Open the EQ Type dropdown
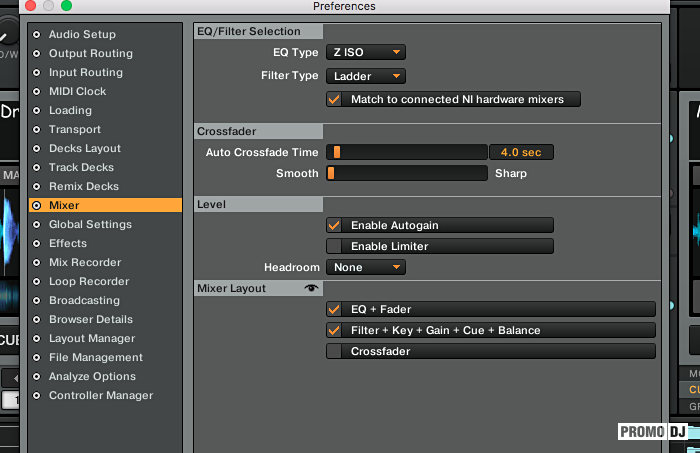 (366, 52)
